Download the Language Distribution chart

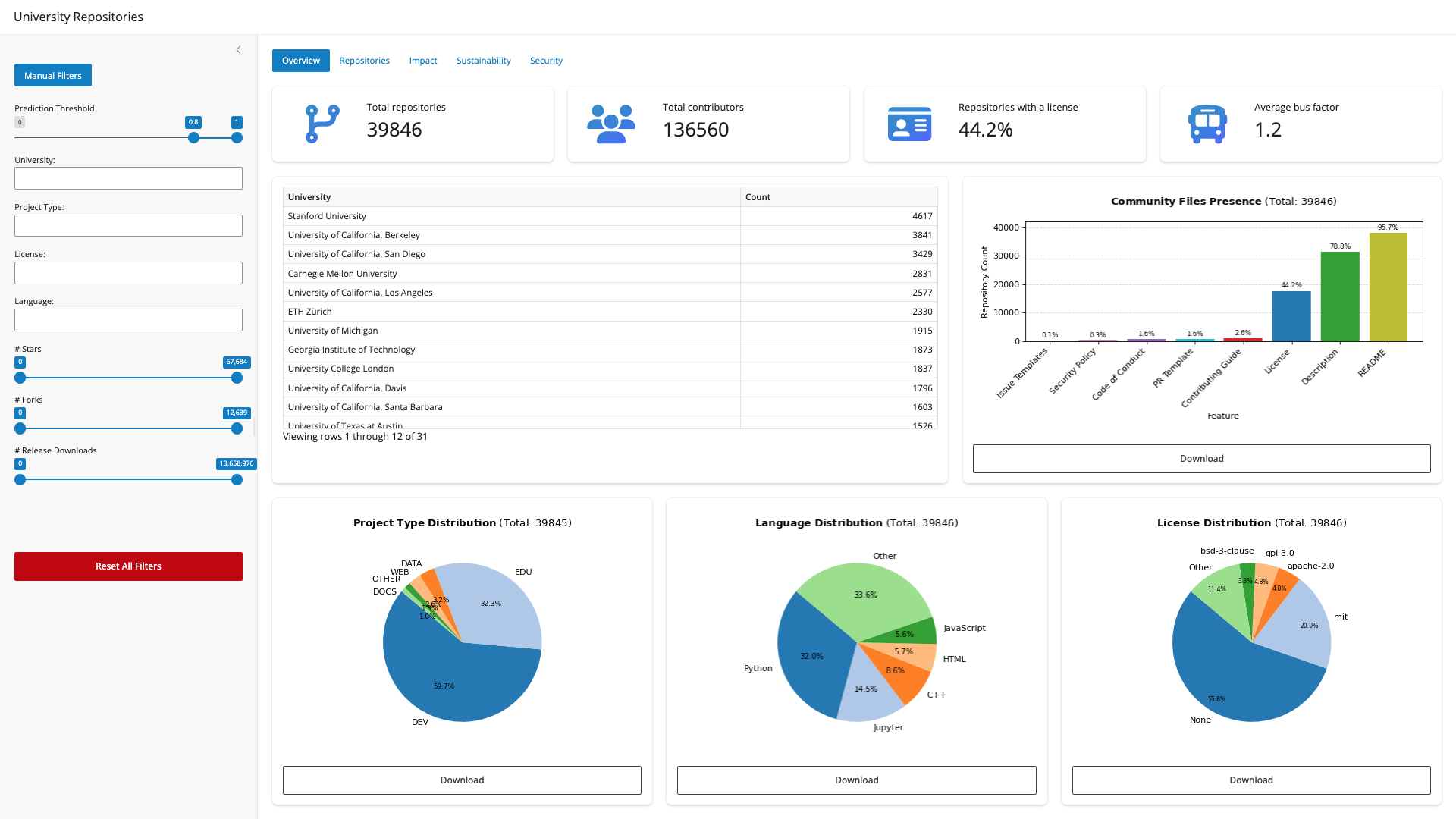[x=856, y=780]
